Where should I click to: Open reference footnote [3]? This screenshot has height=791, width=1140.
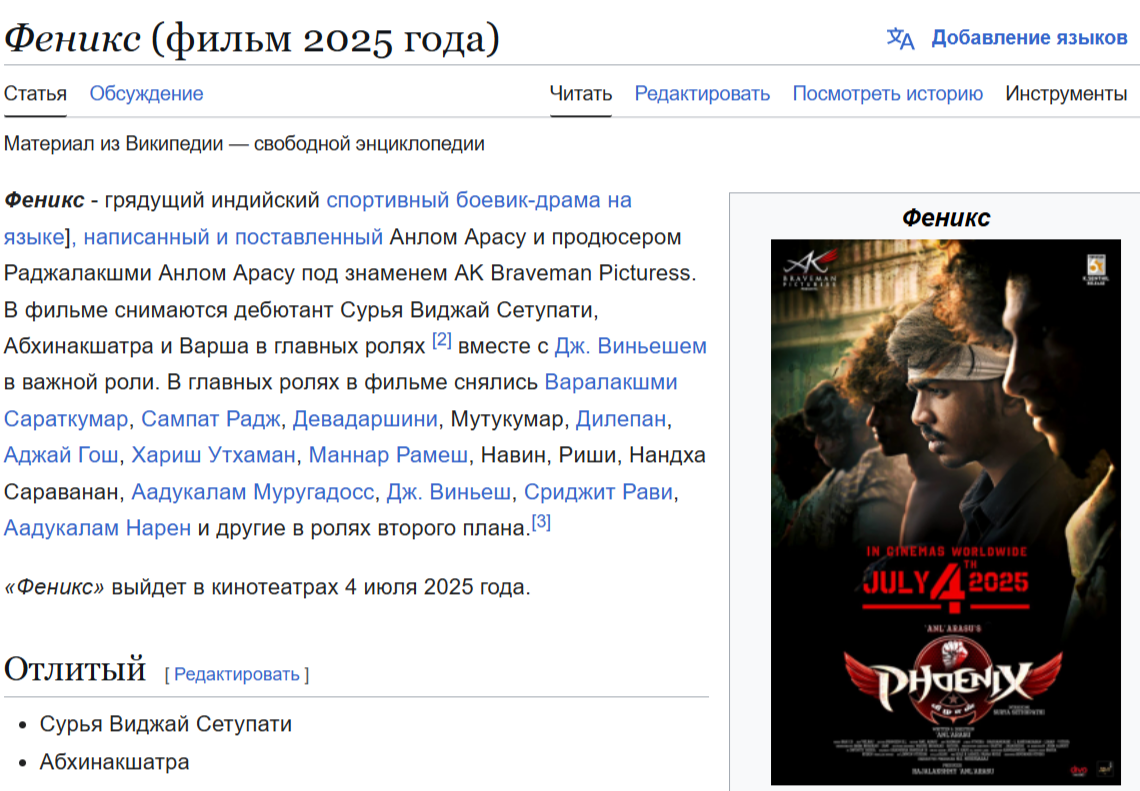click(541, 521)
